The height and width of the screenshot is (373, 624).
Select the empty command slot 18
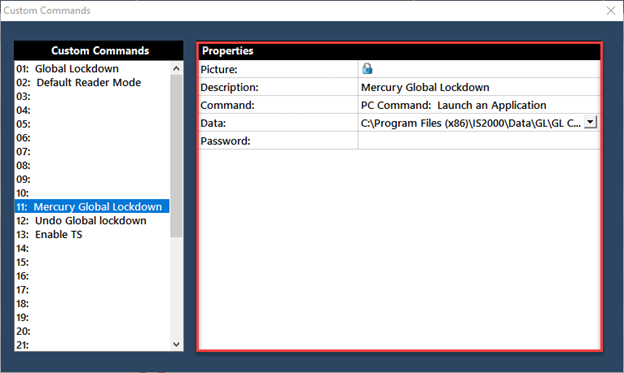tap(92, 303)
